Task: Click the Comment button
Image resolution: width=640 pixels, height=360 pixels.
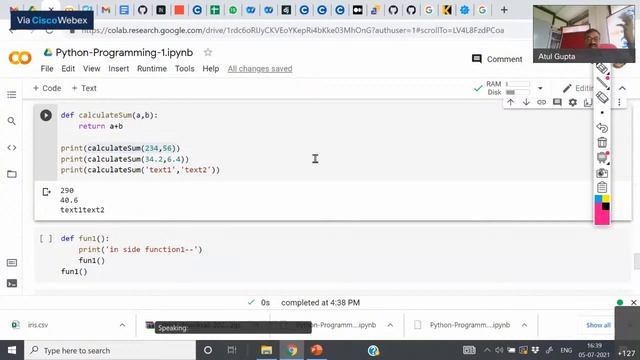Action: (x=497, y=59)
